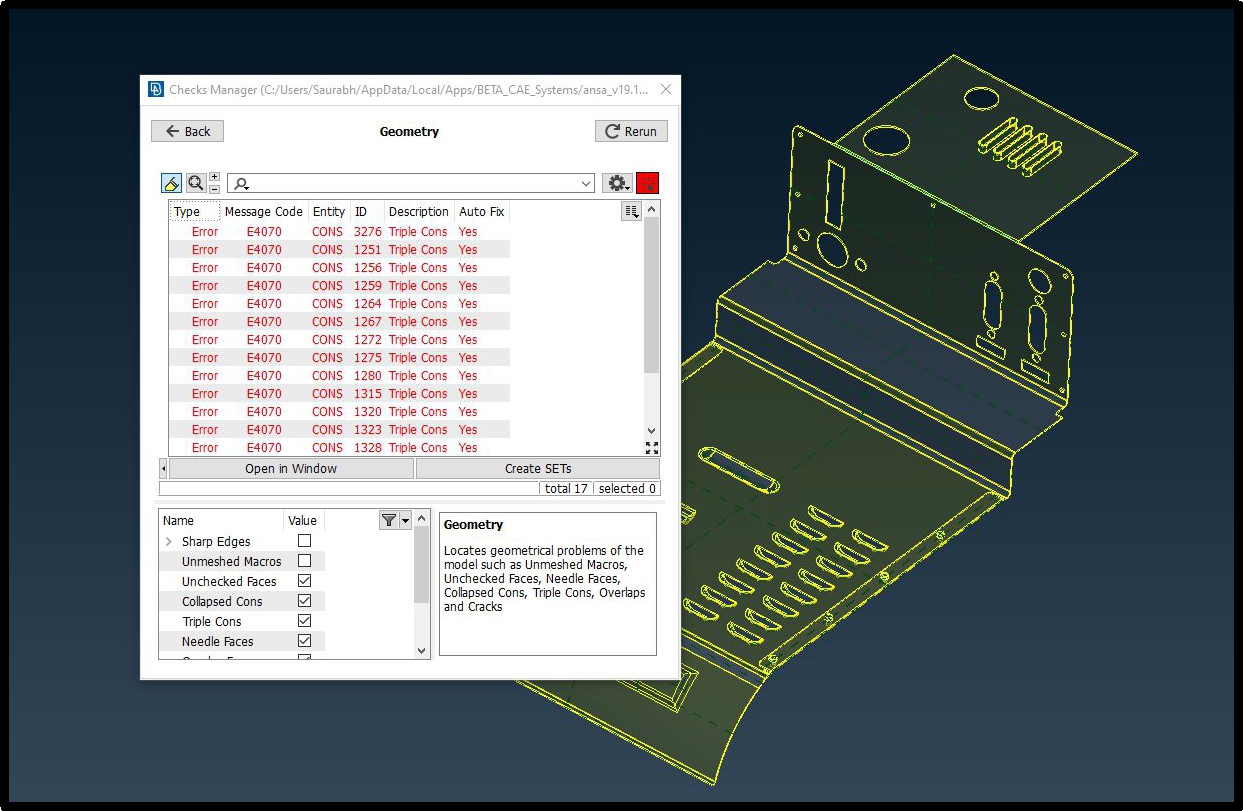Click the filter funnel icon in parameters panel
Image resolution: width=1243 pixels, height=811 pixels.
(x=388, y=520)
